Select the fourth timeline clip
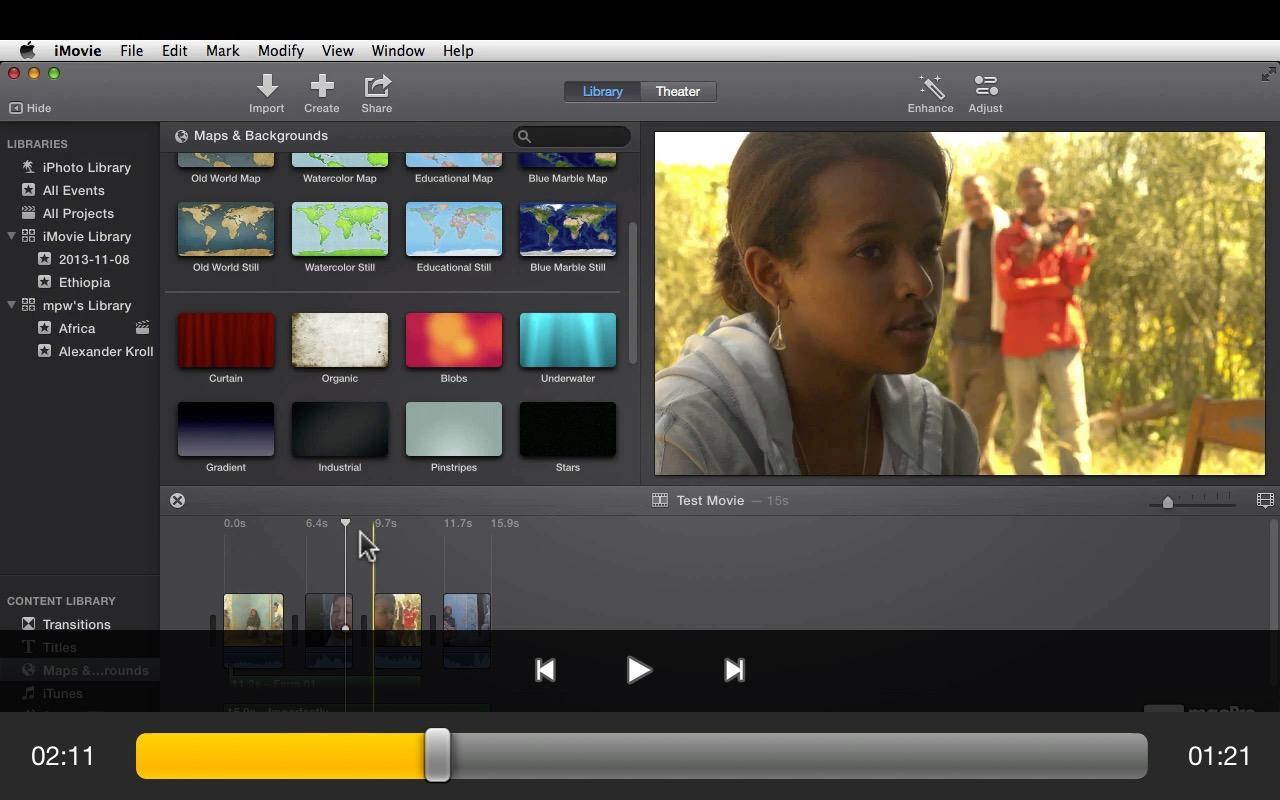The width and height of the screenshot is (1280, 800). tap(467, 630)
